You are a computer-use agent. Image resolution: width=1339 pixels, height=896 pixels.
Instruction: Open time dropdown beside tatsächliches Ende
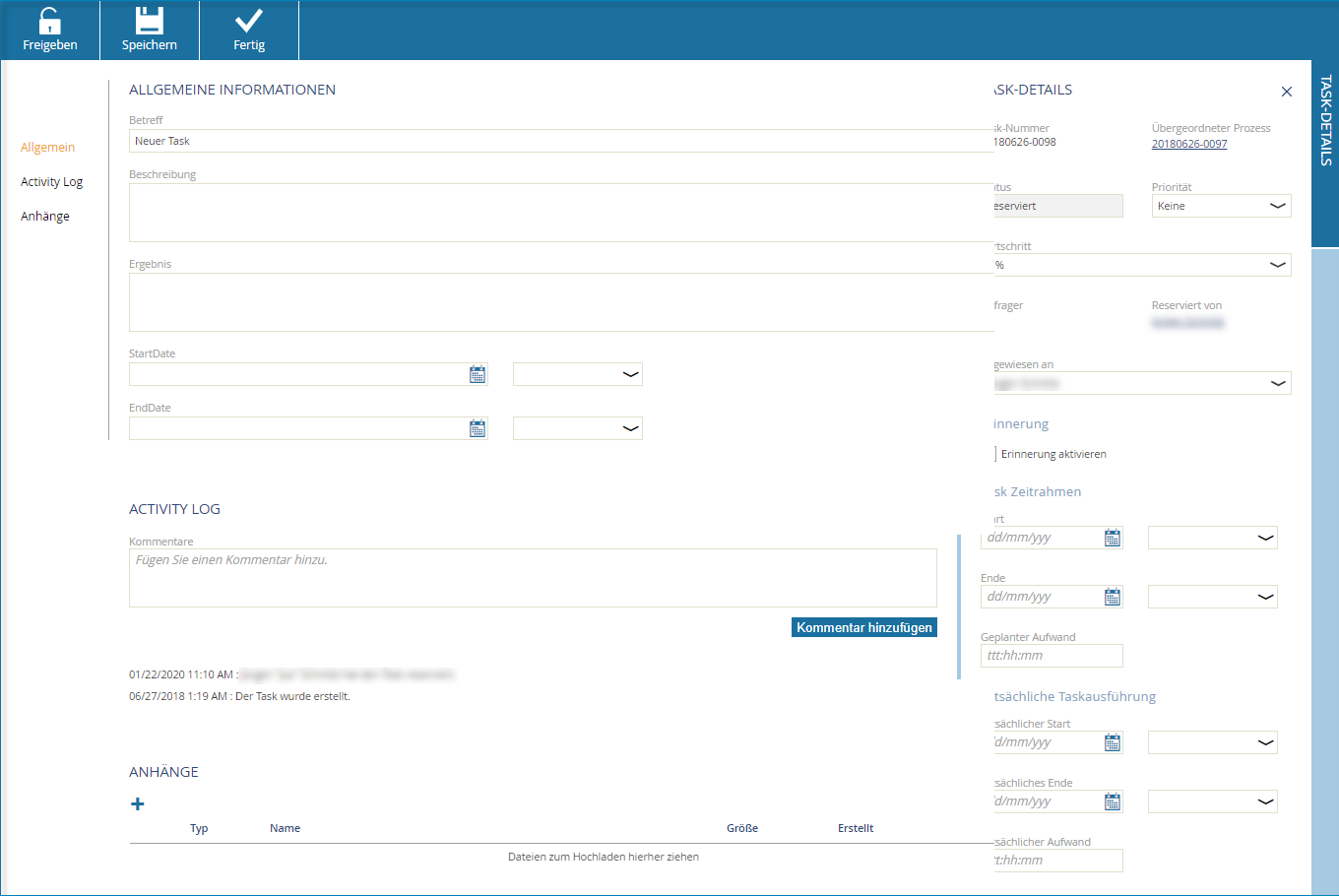tap(1213, 801)
